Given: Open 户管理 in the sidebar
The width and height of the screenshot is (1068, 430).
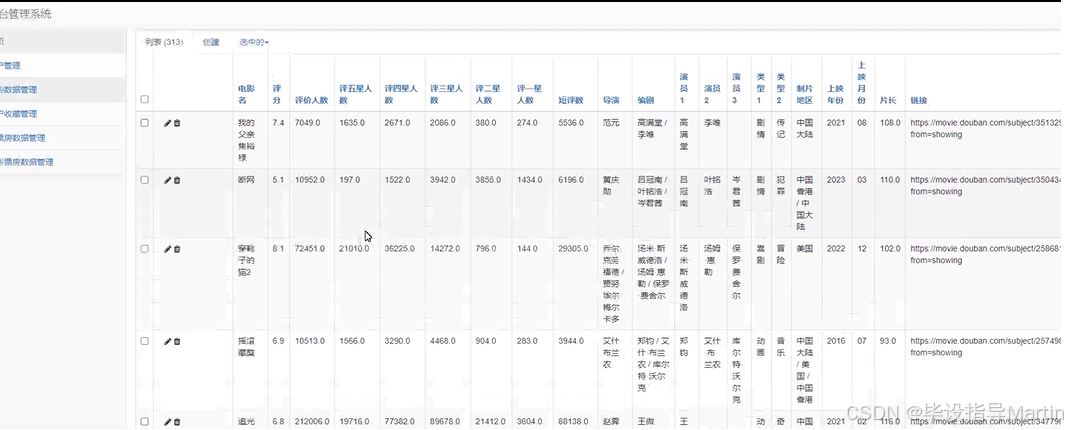Looking at the screenshot, I should [x=10, y=66].
